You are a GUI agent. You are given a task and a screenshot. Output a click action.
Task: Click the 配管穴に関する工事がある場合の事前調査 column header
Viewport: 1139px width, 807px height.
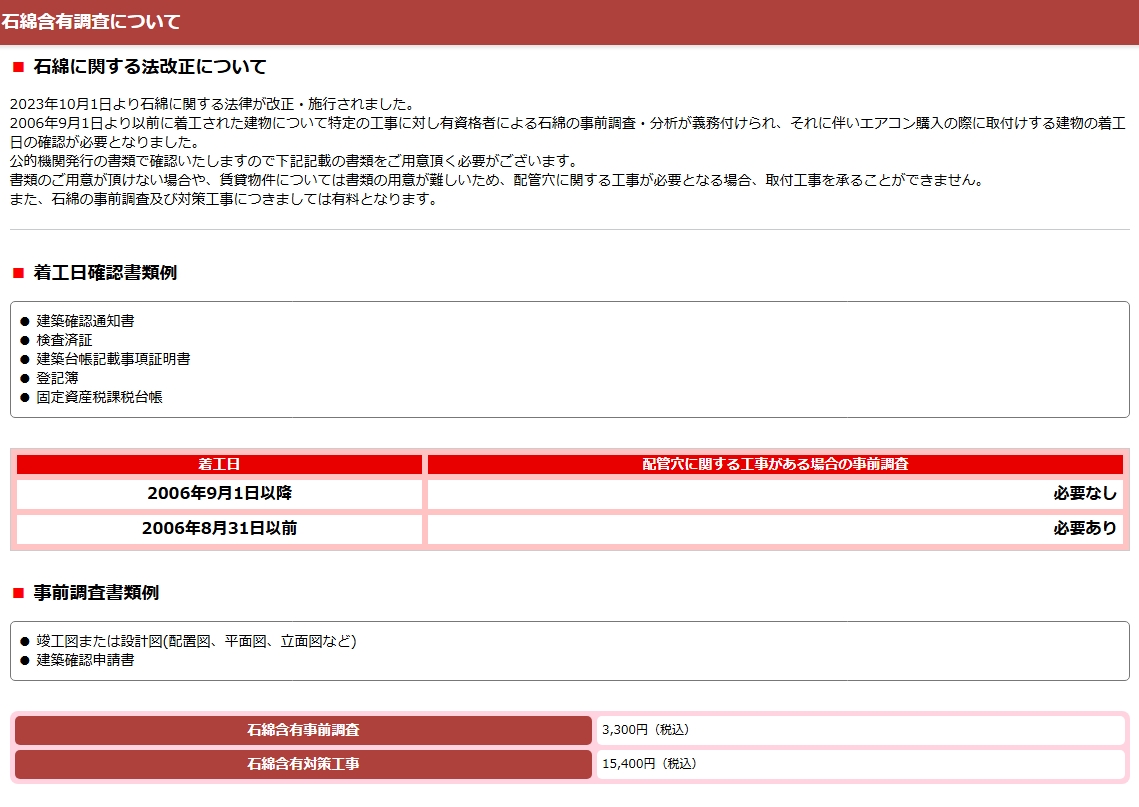pyautogui.click(x=775, y=464)
